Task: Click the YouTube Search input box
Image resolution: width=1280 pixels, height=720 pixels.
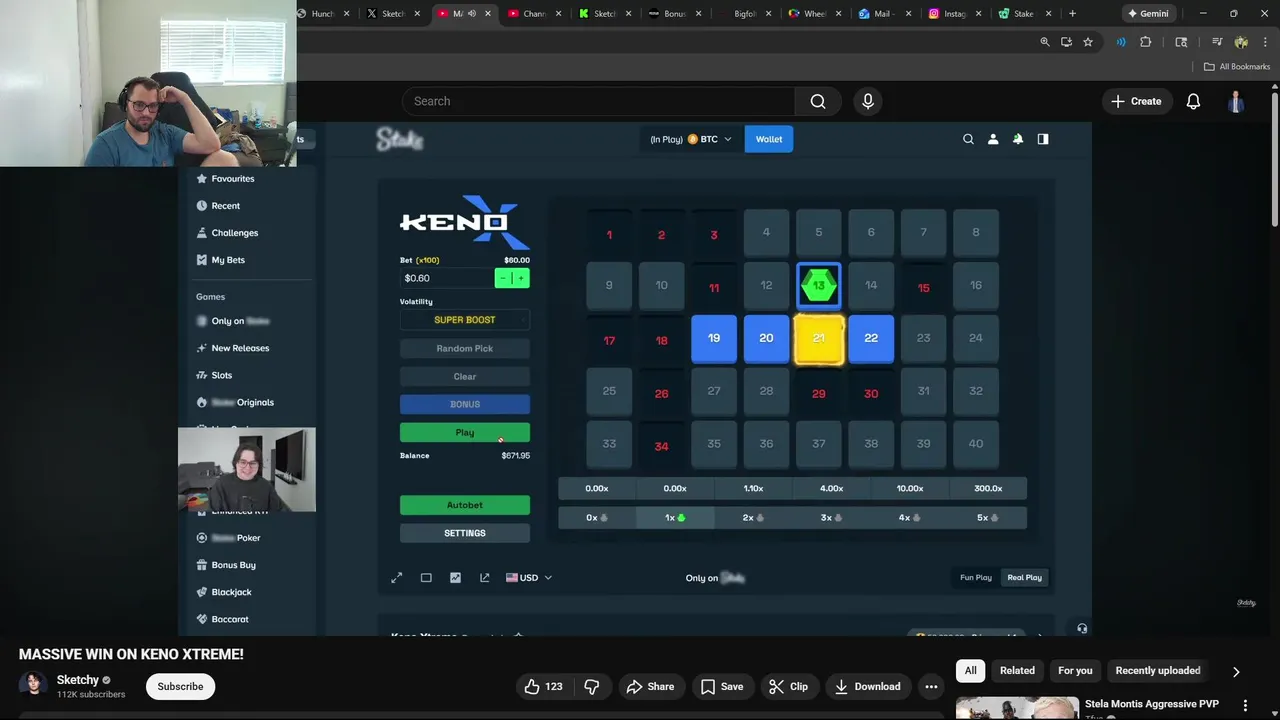Action: point(598,101)
